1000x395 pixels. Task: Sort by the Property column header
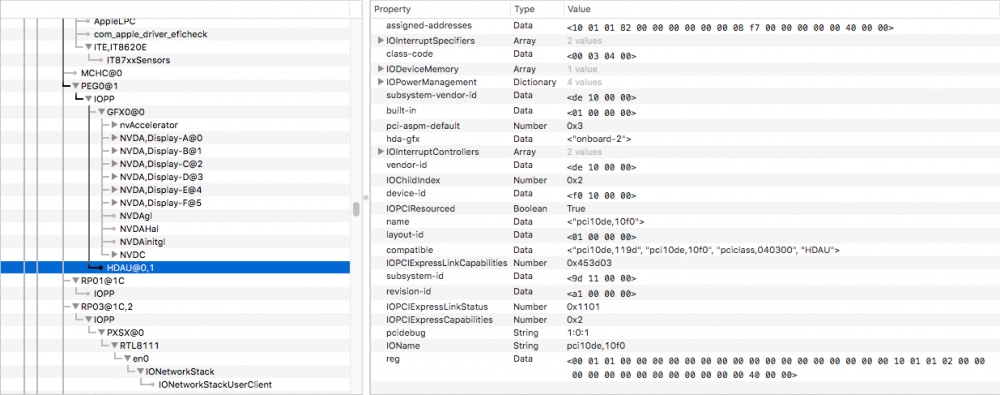coord(441,9)
